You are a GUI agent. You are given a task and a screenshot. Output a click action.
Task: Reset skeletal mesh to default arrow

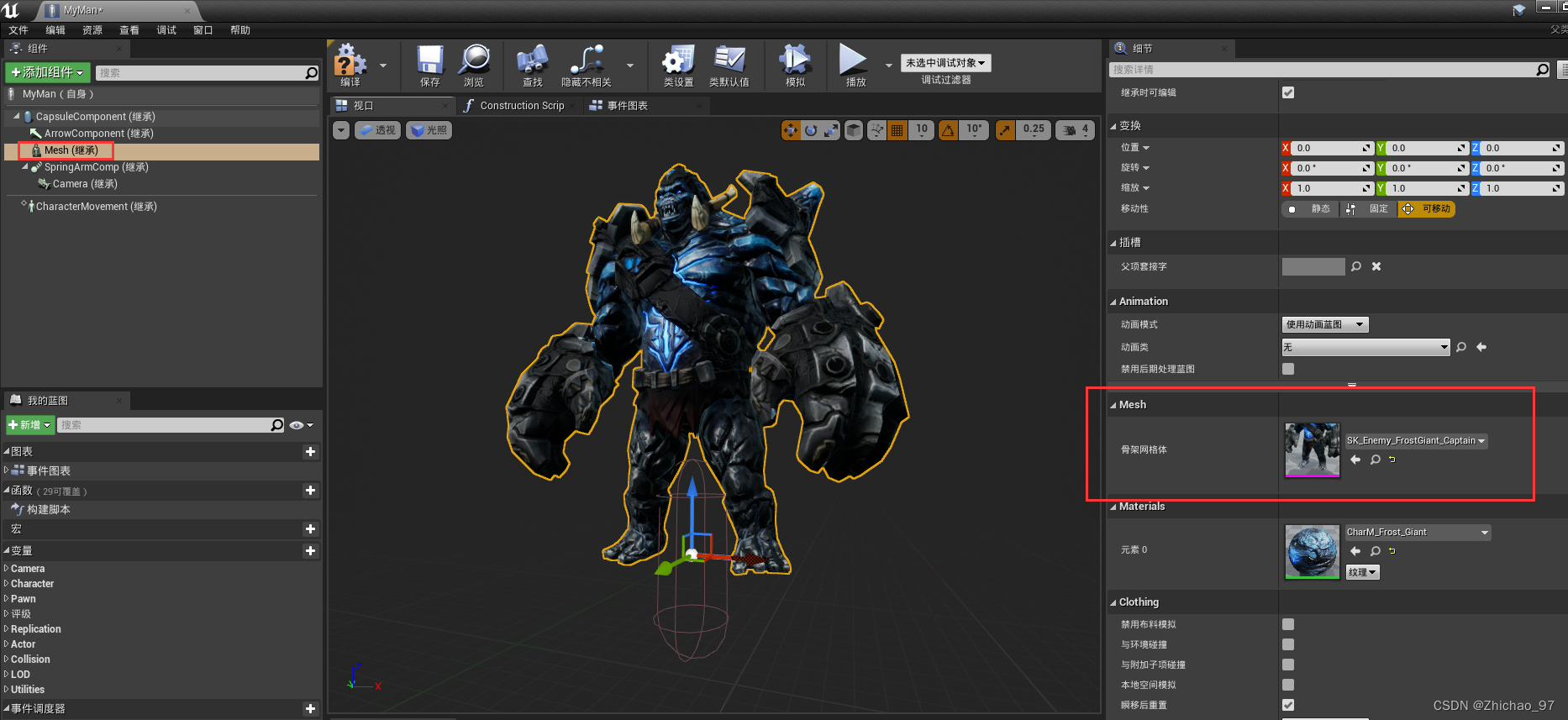point(1392,460)
